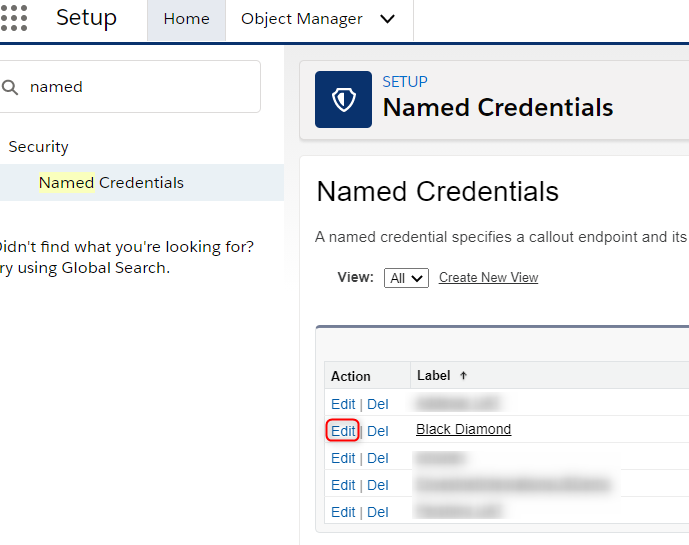Collapse the Security section in sidebar

38,146
